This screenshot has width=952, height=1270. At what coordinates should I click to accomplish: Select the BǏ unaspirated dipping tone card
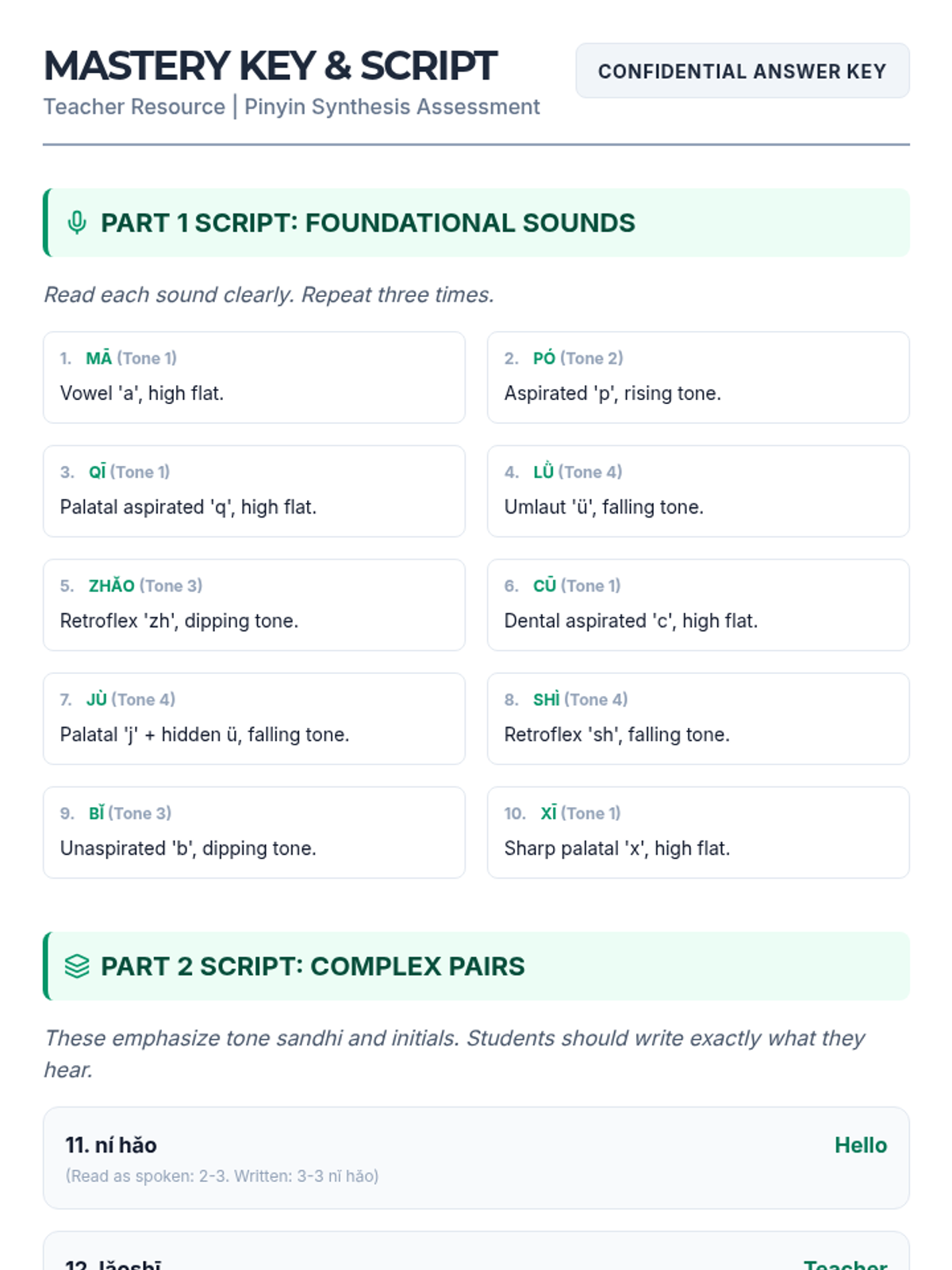click(x=254, y=832)
